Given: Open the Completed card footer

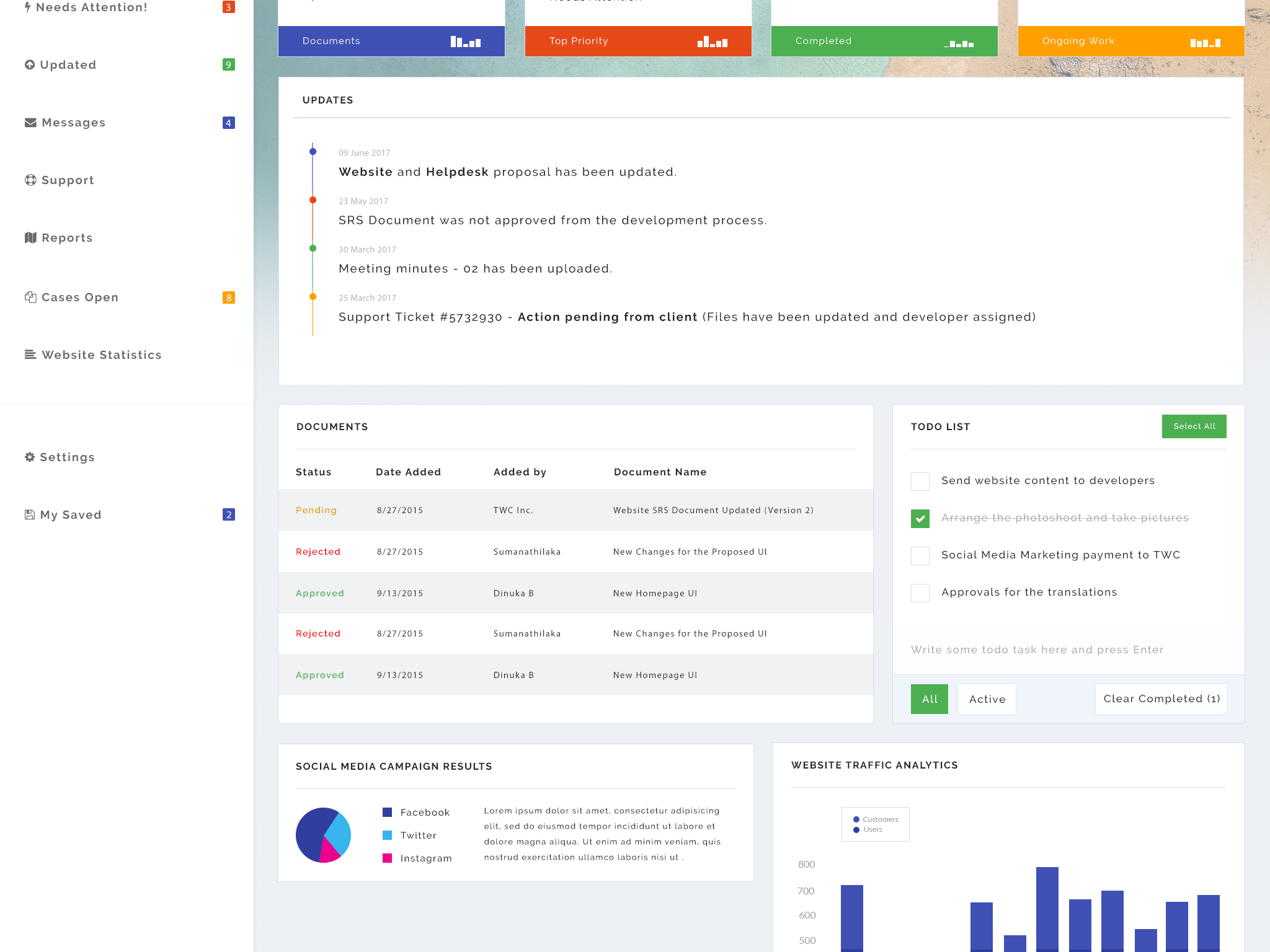Looking at the screenshot, I should (x=884, y=42).
